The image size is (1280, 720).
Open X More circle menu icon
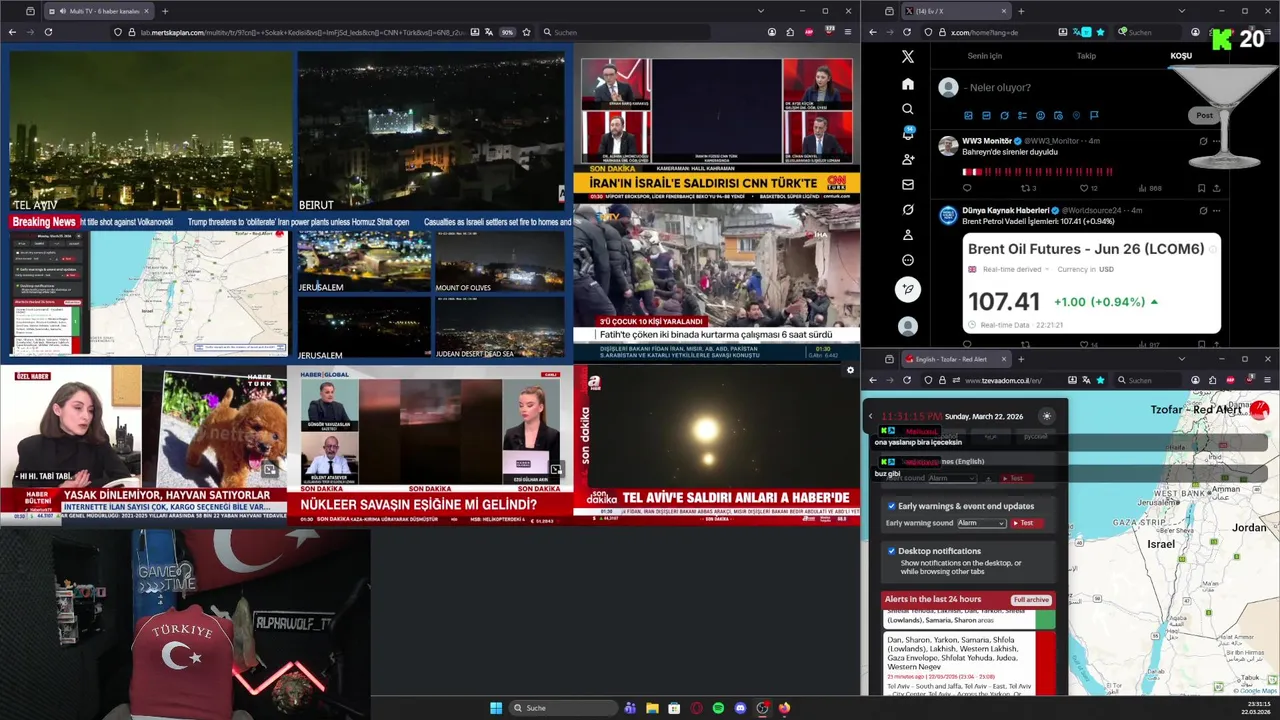907,260
